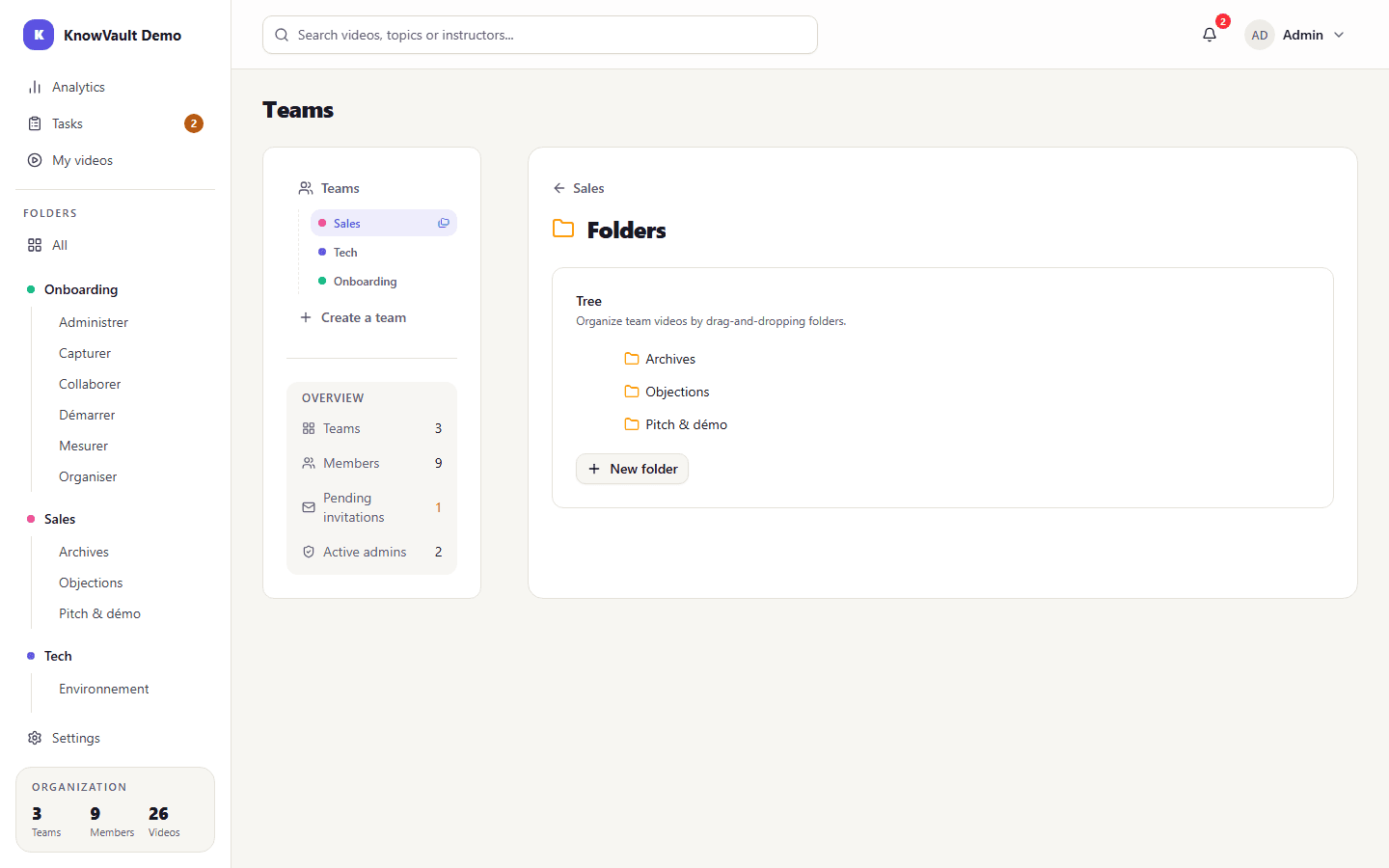Click the Archives folder icon in Tree
The width and height of the screenshot is (1389, 868).
632,359
